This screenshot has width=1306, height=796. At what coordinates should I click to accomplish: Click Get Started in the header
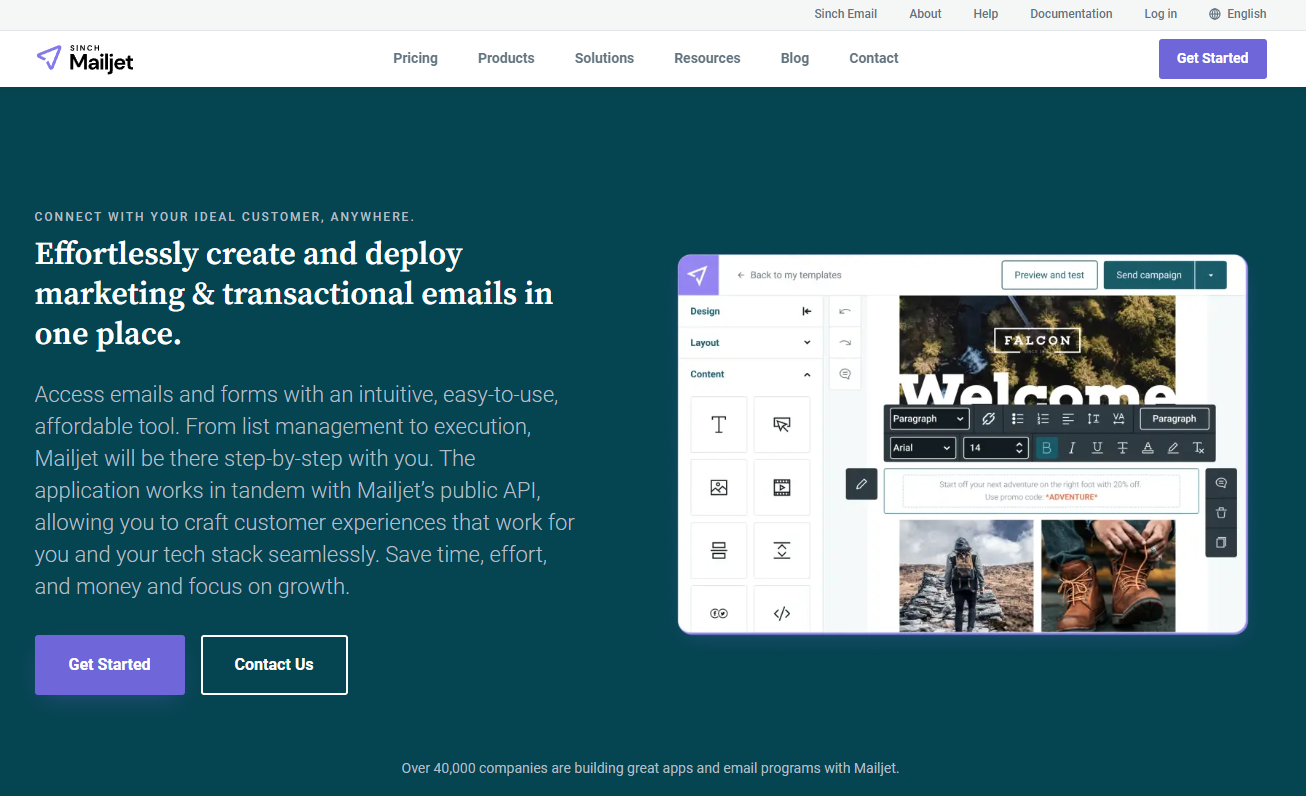tap(1212, 58)
